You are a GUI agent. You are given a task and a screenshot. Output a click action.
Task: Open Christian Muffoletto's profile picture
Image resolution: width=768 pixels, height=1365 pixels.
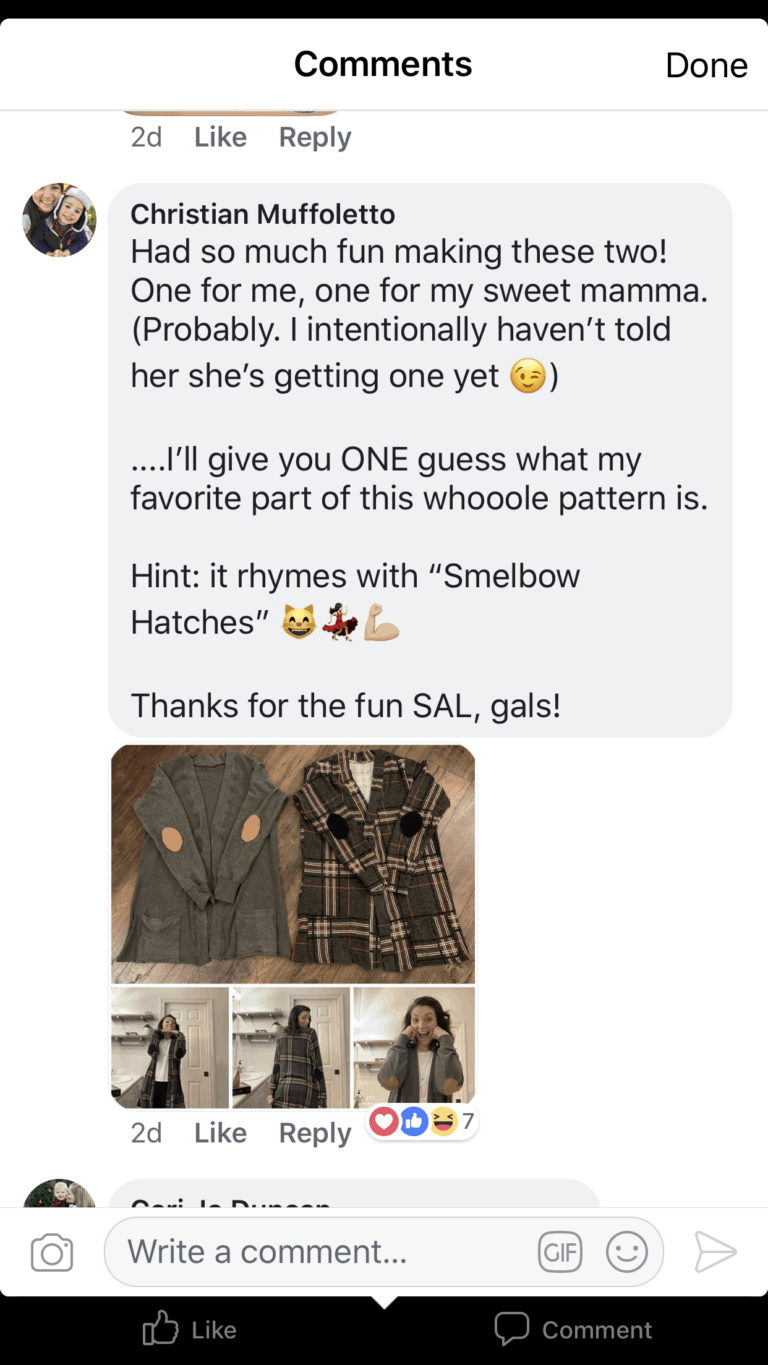click(60, 220)
